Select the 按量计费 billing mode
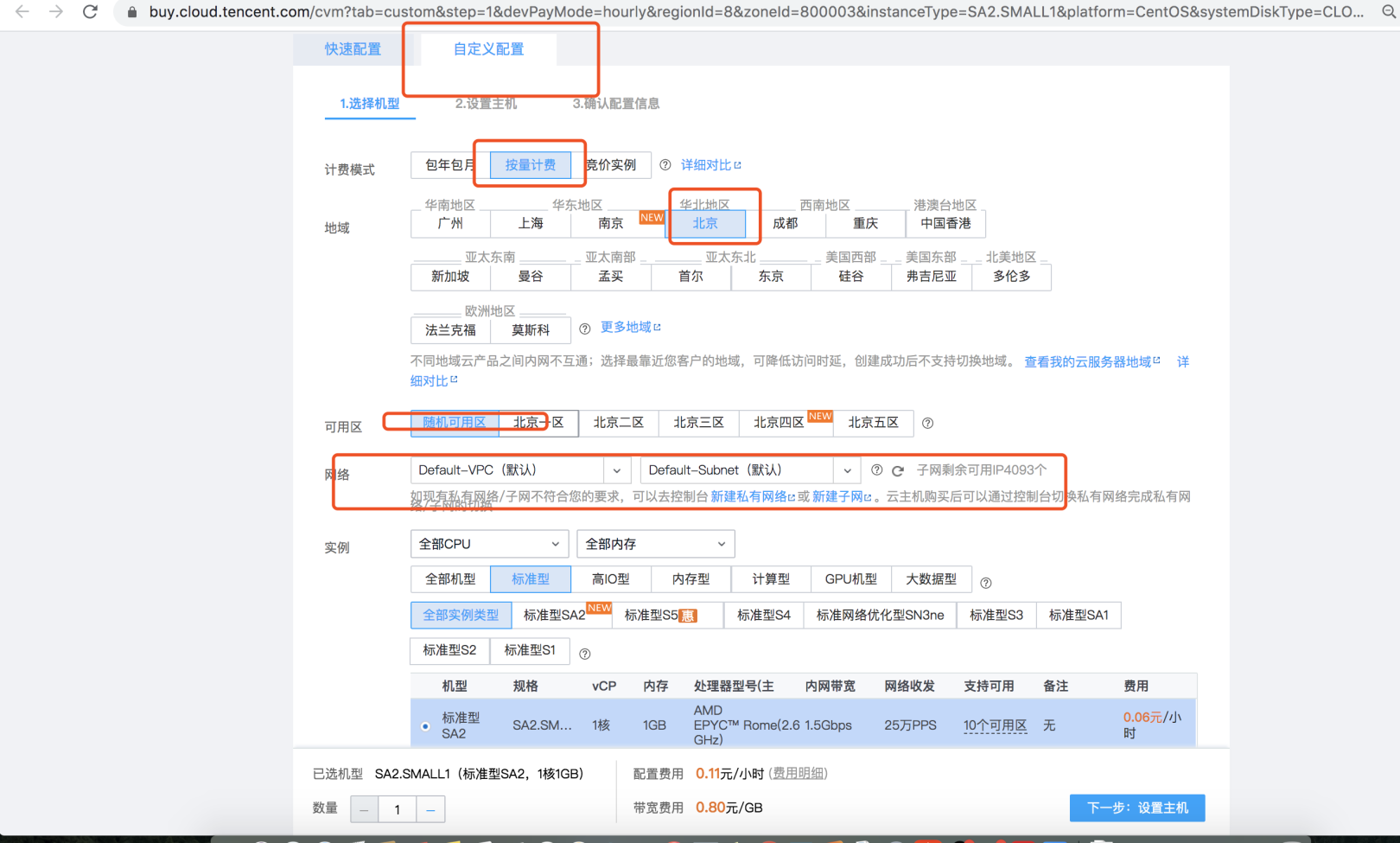The width and height of the screenshot is (1400, 843). point(531,165)
